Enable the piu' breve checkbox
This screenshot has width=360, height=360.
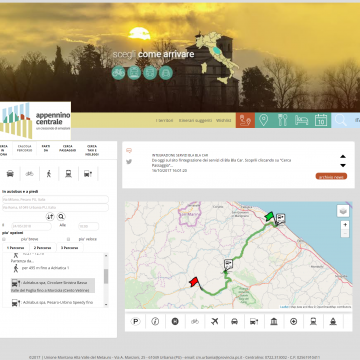(4, 239)
